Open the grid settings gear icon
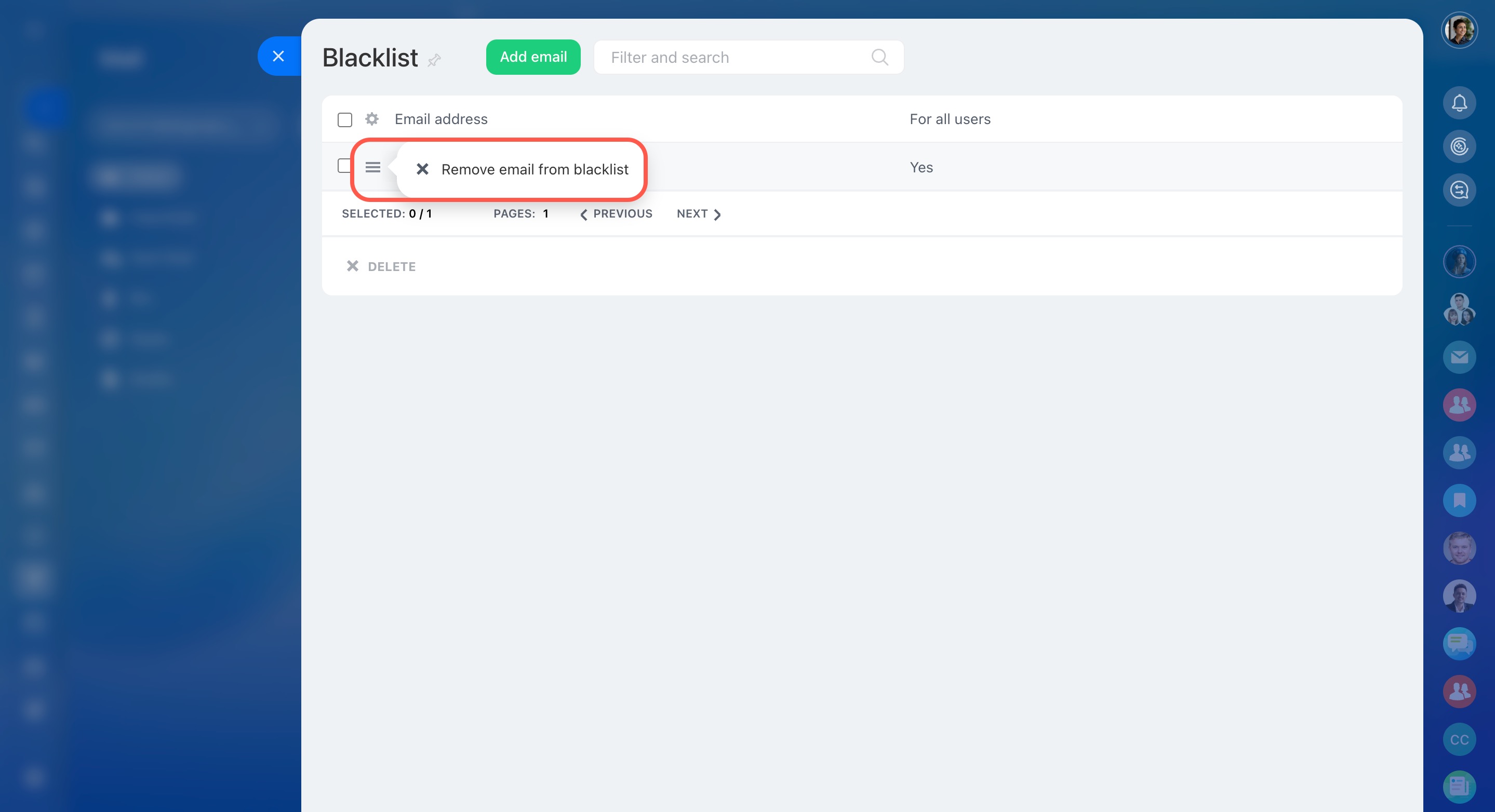 [371, 119]
